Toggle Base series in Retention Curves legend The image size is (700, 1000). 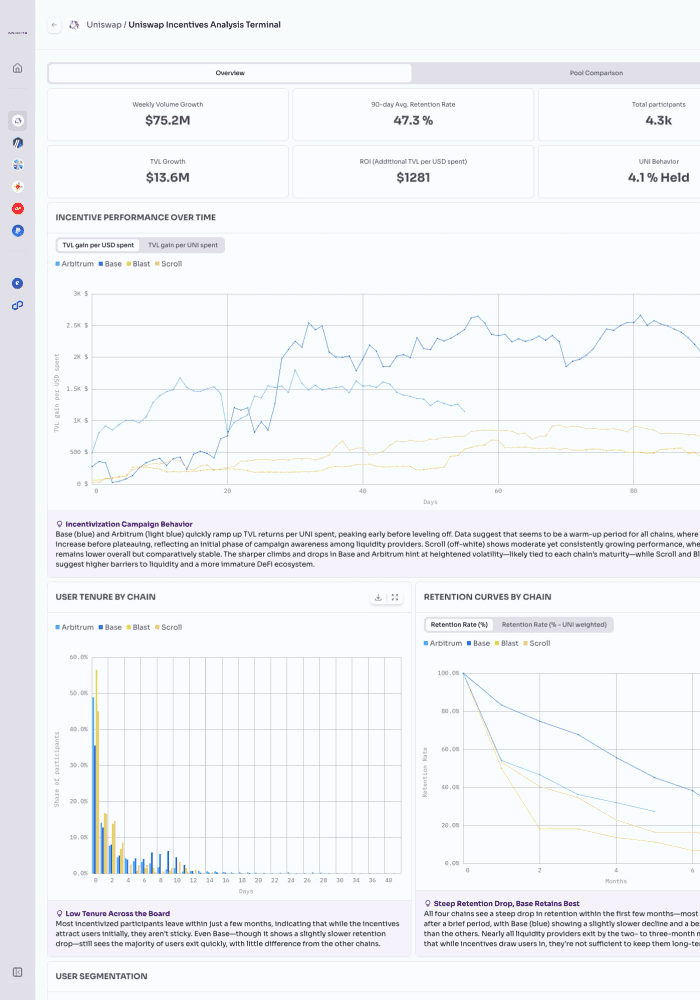[479, 643]
